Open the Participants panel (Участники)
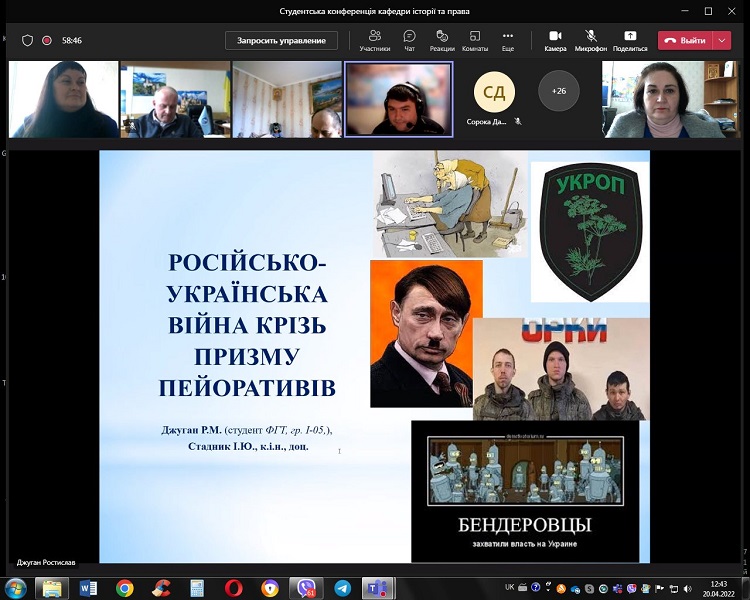The image size is (750, 600). point(375,41)
